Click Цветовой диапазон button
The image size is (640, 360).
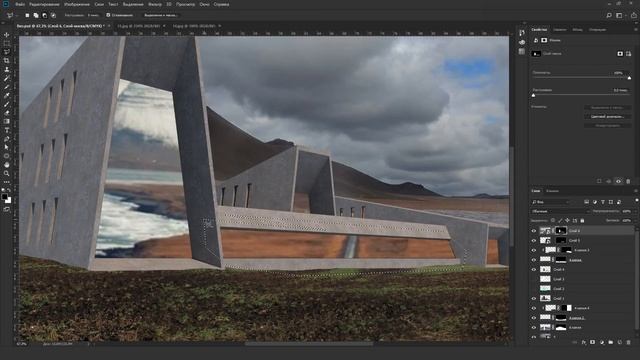click(607, 117)
